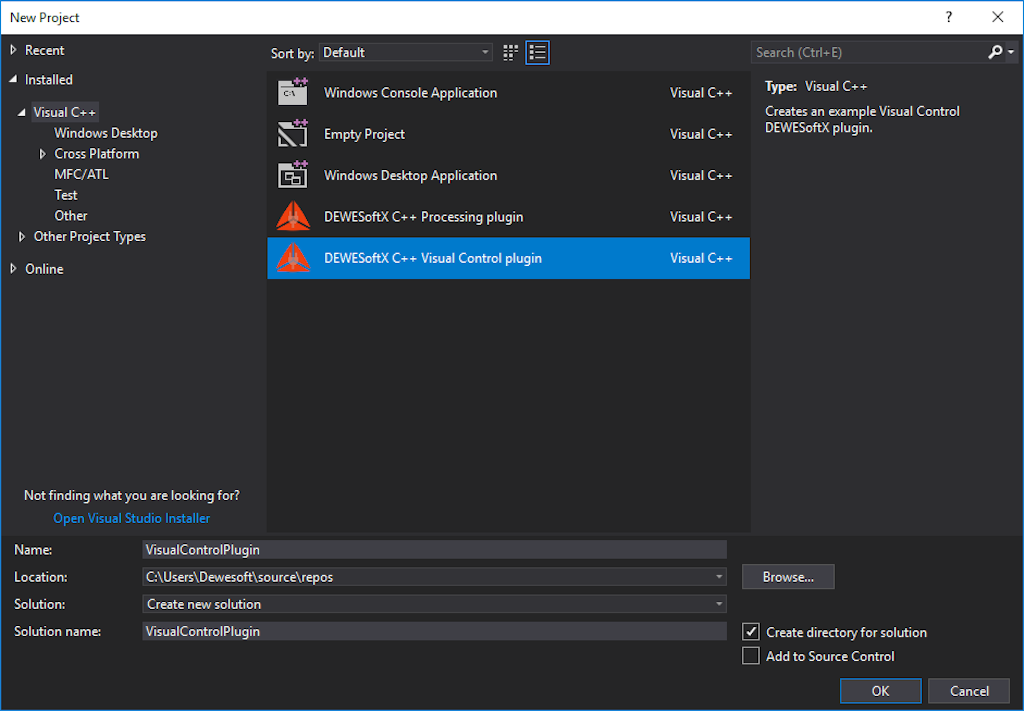This screenshot has width=1024, height=711.
Task: Select the Visual C++ tree label
Action: (65, 112)
